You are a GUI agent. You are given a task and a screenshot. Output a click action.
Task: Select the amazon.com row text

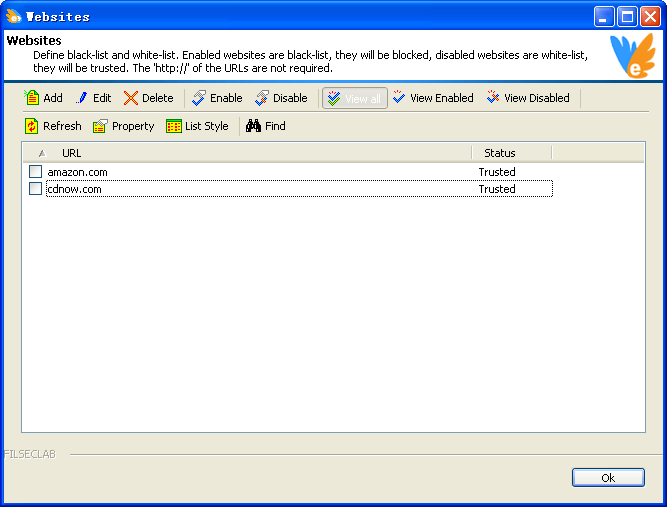coord(78,172)
